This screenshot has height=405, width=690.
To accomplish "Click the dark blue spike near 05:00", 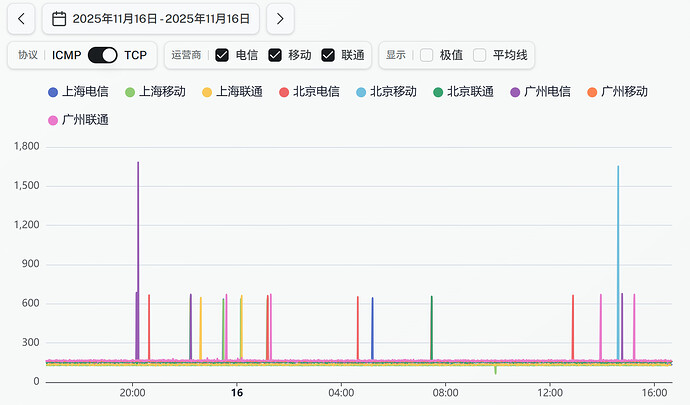I will pyautogui.click(x=372, y=328).
